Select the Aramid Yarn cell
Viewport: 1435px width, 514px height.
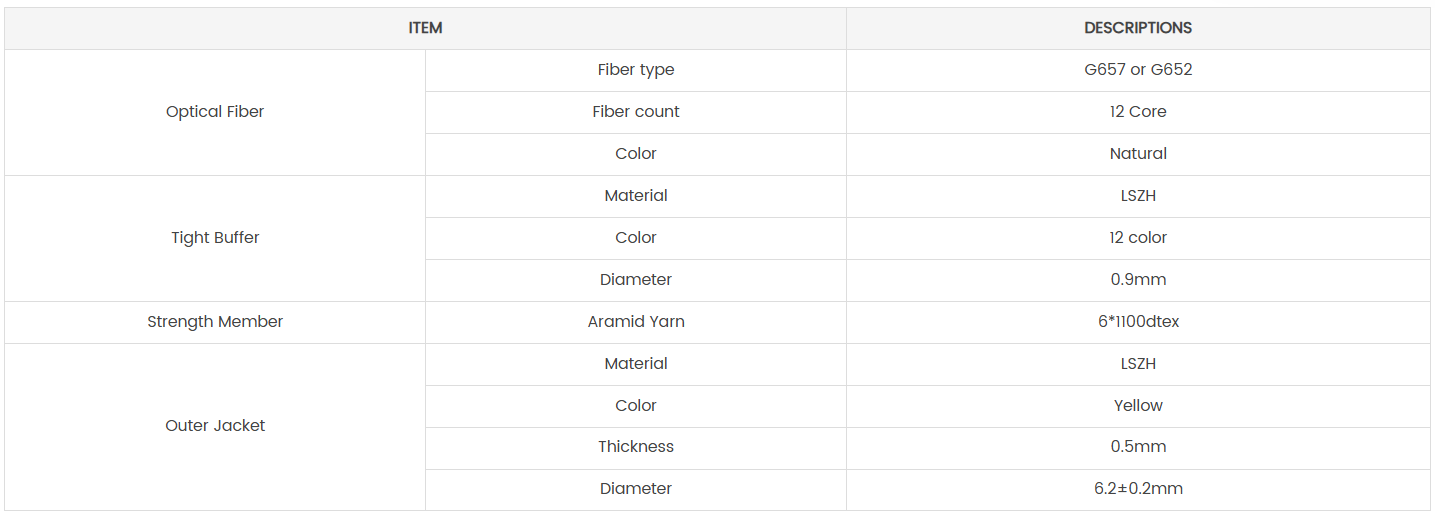pos(636,322)
